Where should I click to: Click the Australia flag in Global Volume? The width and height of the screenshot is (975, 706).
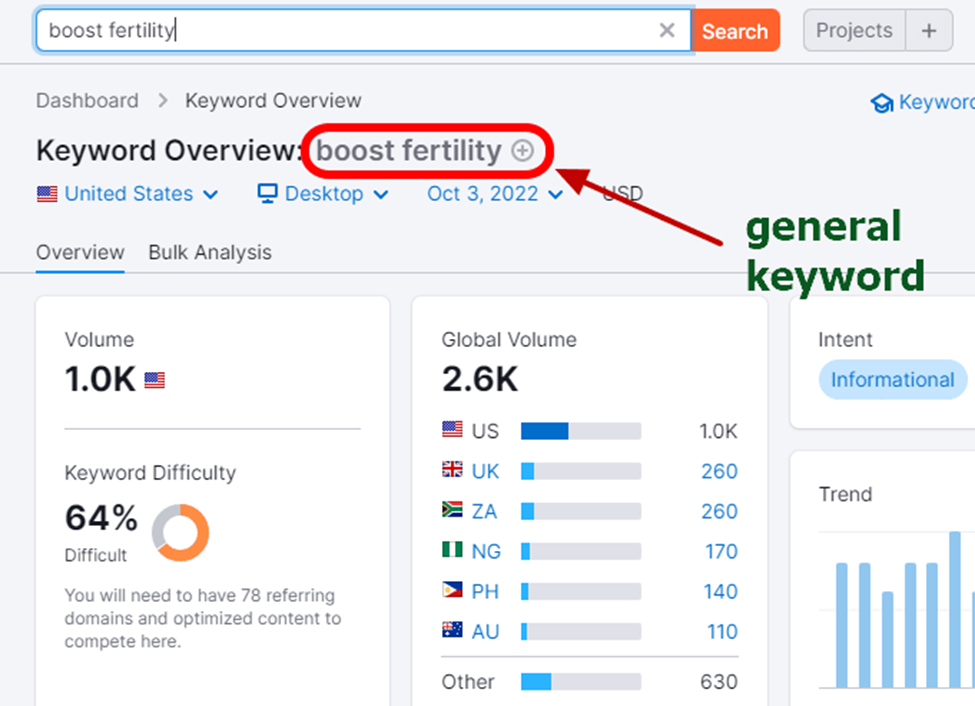[x=453, y=631]
